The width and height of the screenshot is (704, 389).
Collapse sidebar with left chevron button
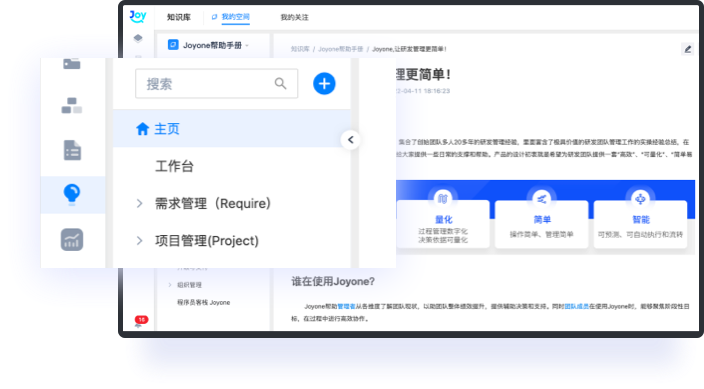(351, 140)
